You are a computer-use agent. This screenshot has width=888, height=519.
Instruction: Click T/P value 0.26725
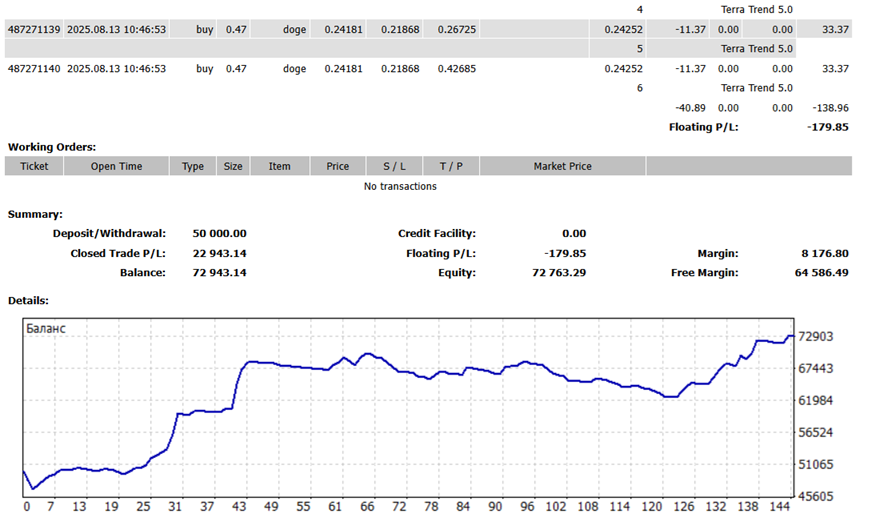click(456, 29)
